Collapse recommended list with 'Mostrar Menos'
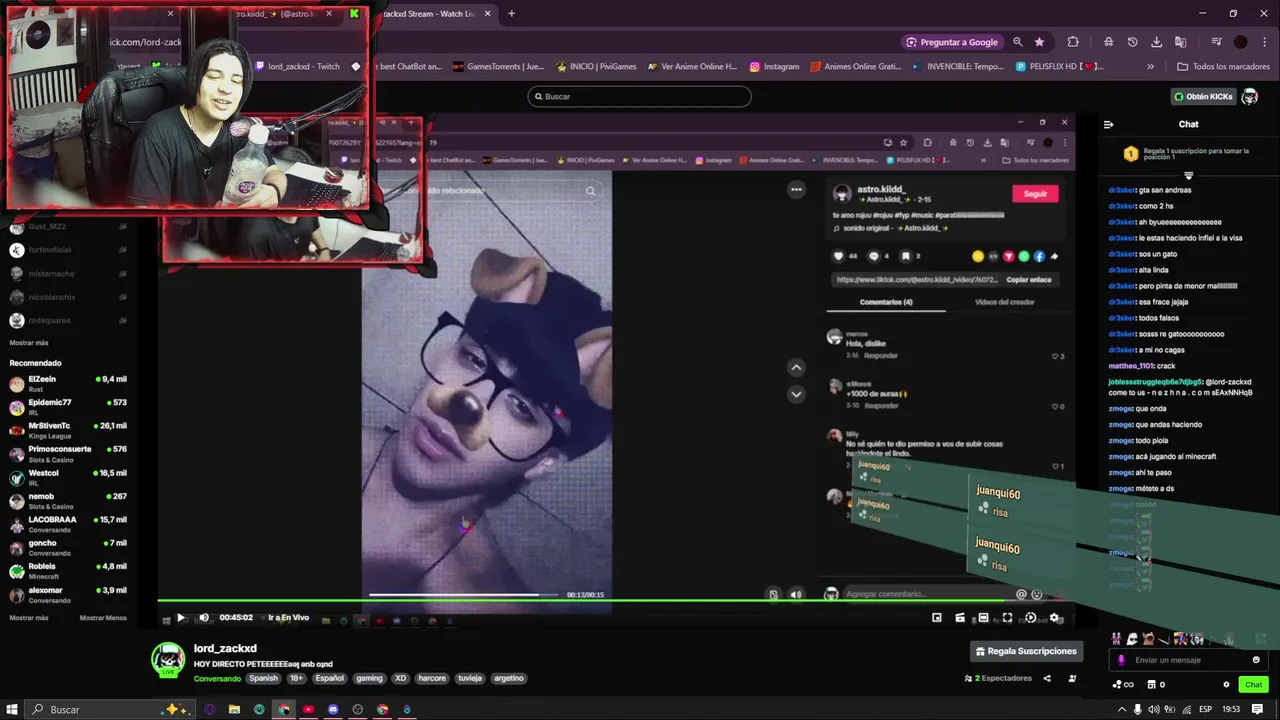The width and height of the screenshot is (1280, 720). click(x=103, y=618)
